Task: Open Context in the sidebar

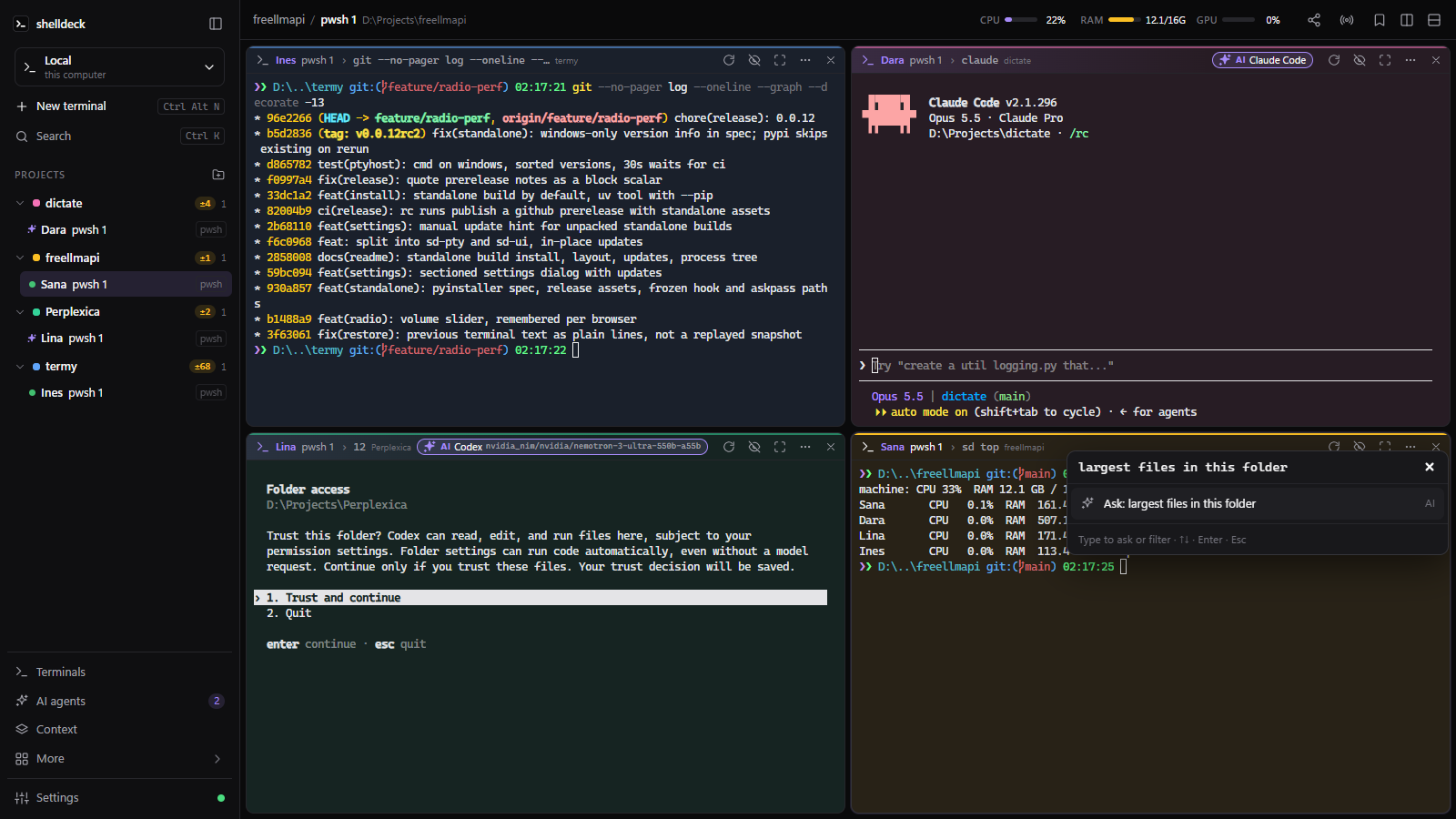Action: click(119, 729)
